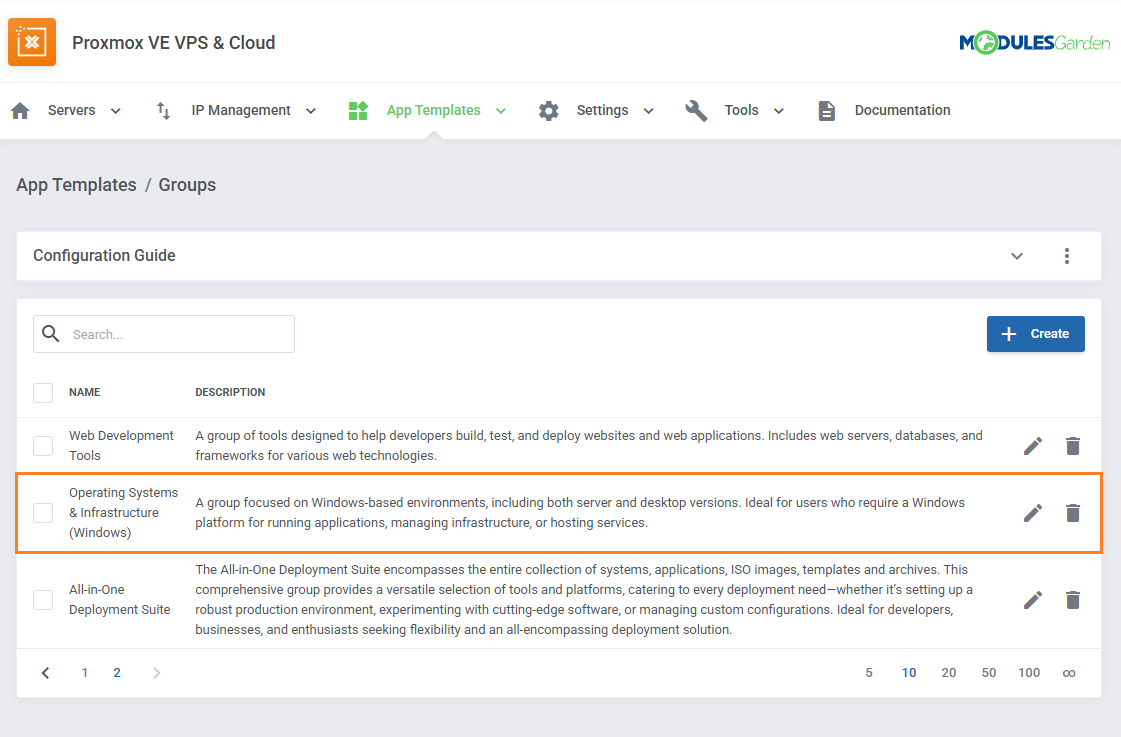This screenshot has width=1121, height=737.
Task: Check the Operating Systems & Infrastructure row checkbox
Action: pos(43,513)
